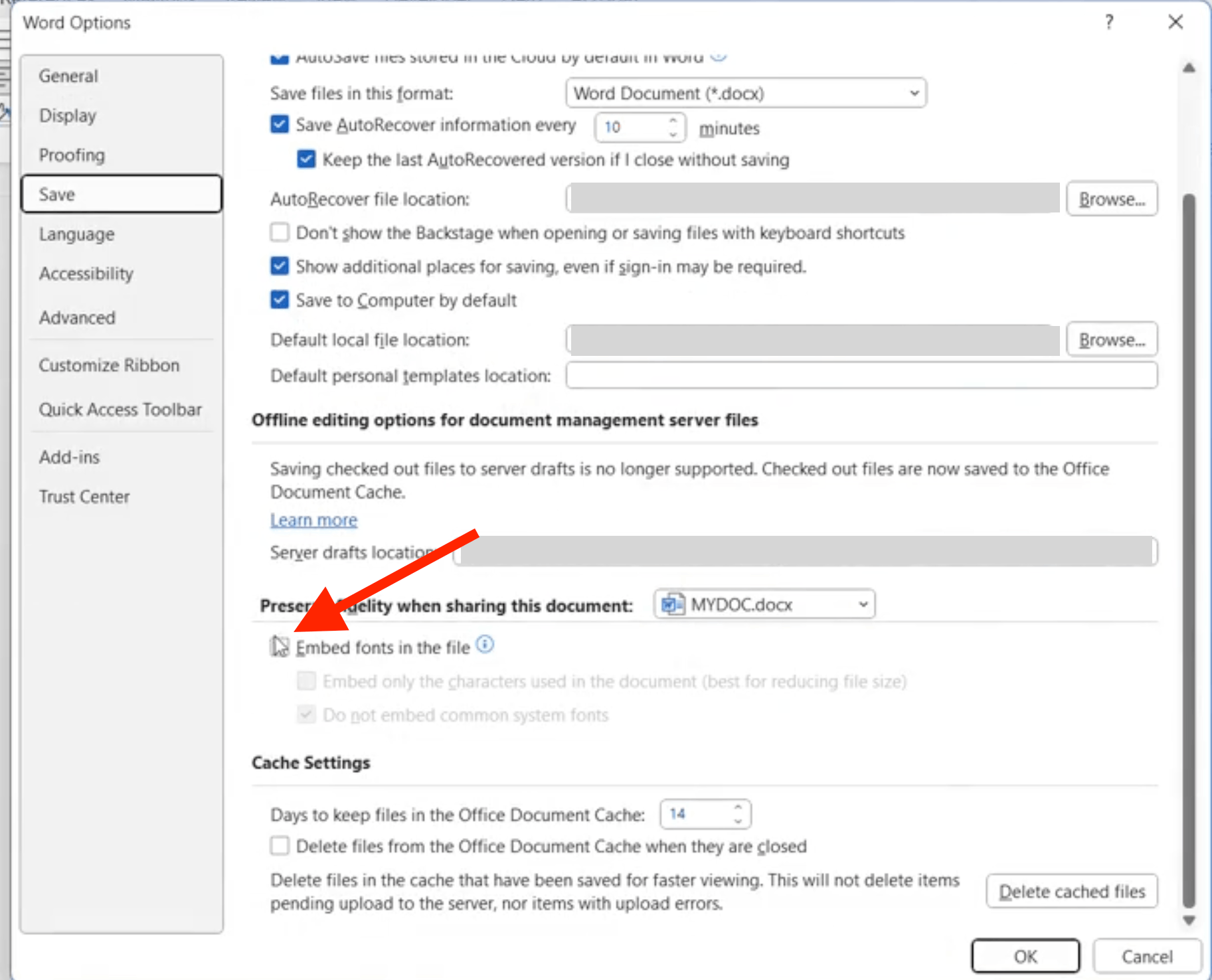Click the AutoRecover file location field
The height and width of the screenshot is (980, 1212).
813,199
